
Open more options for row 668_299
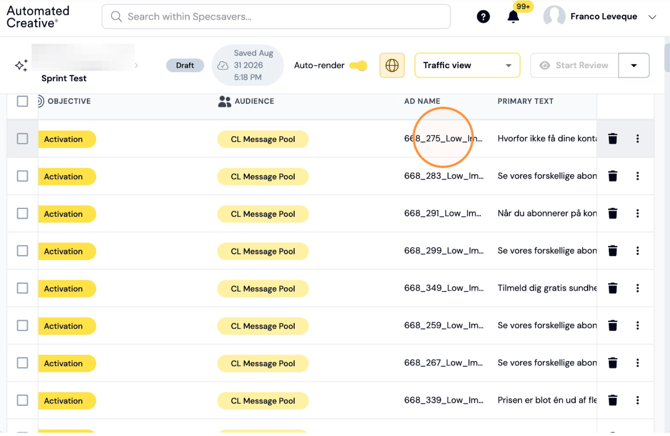point(638,250)
